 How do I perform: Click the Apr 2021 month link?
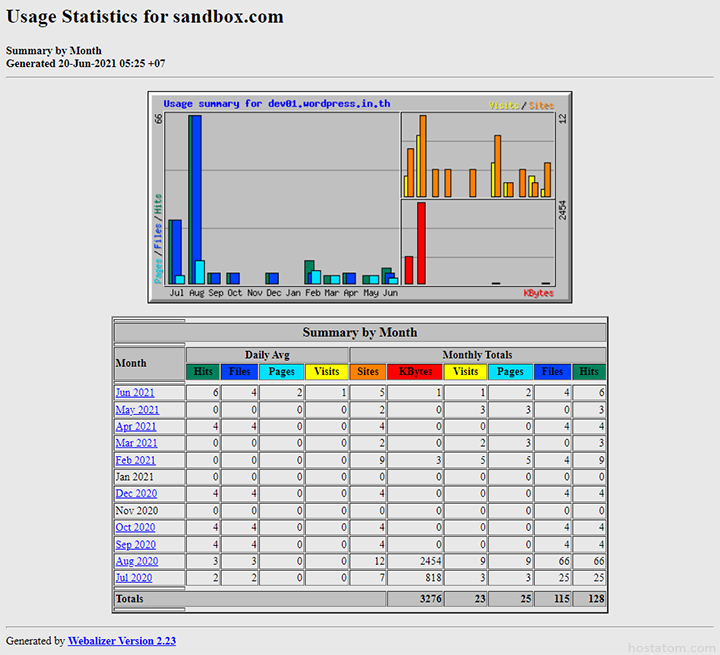[x=136, y=426]
